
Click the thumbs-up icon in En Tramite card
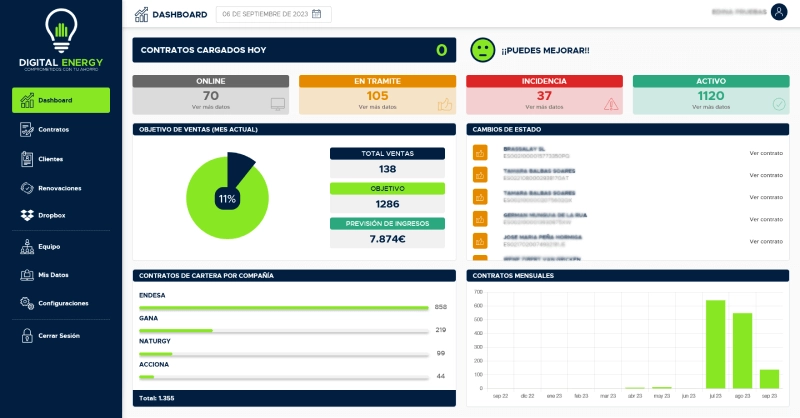pyautogui.click(x=445, y=103)
